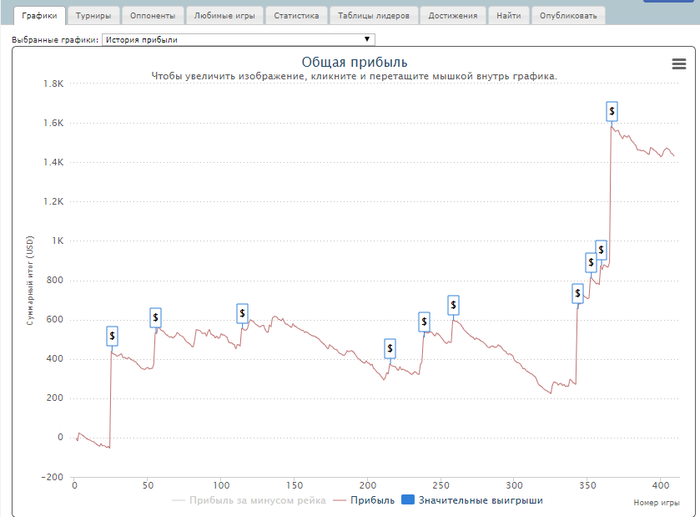Open the Оппоненты tab

point(153,16)
